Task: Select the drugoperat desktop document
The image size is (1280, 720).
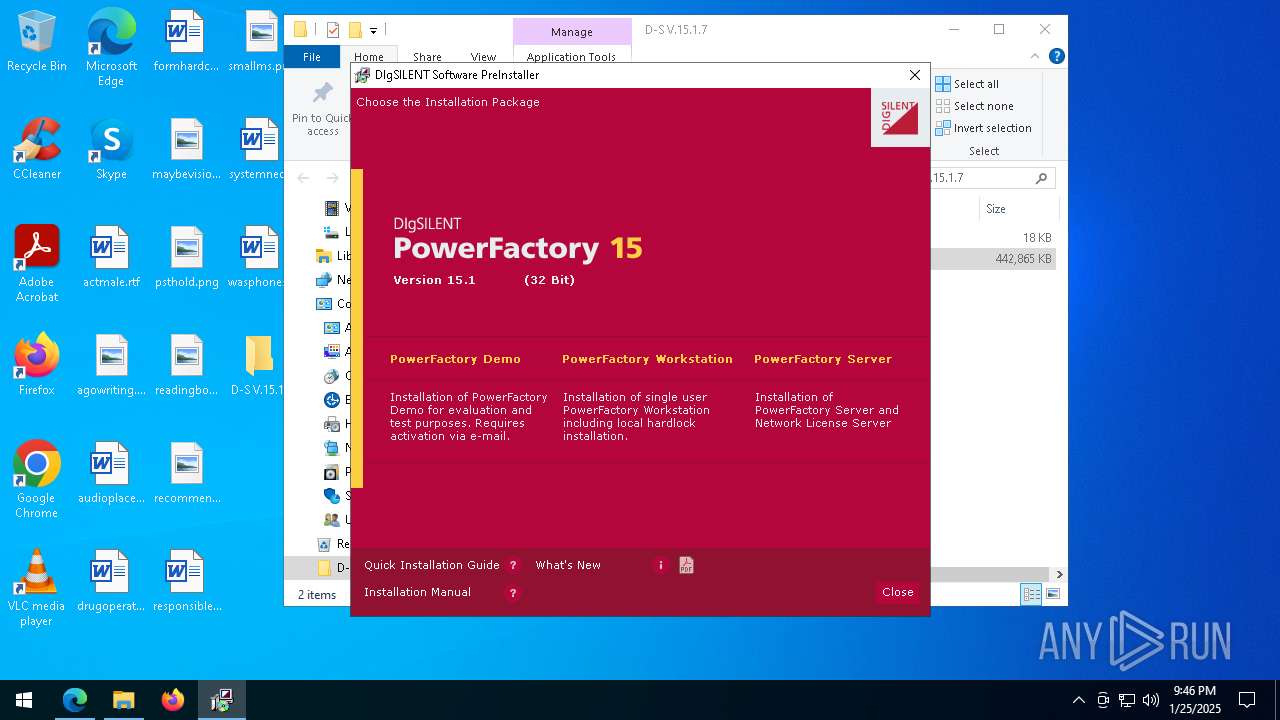Action: click(x=111, y=582)
